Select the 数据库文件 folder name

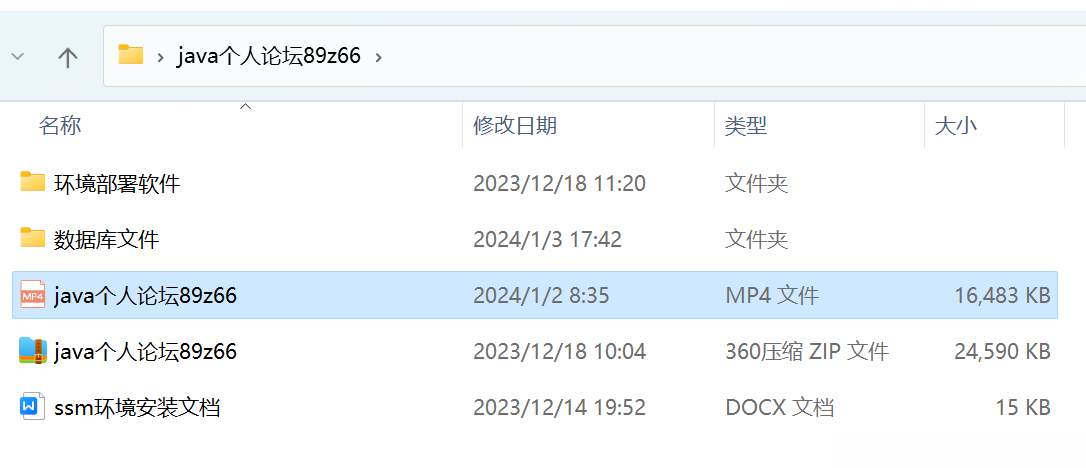(107, 240)
